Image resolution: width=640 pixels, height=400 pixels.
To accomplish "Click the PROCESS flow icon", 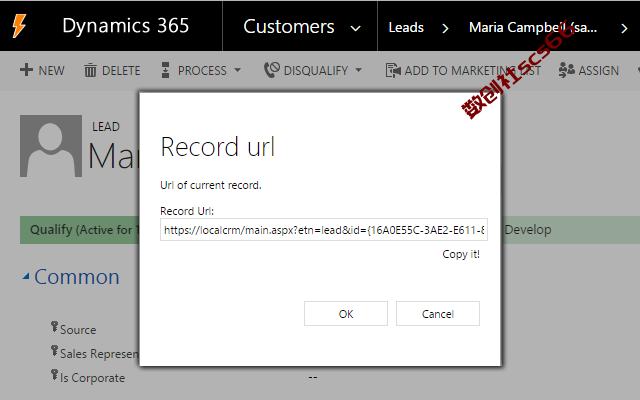I will click(165, 70).
